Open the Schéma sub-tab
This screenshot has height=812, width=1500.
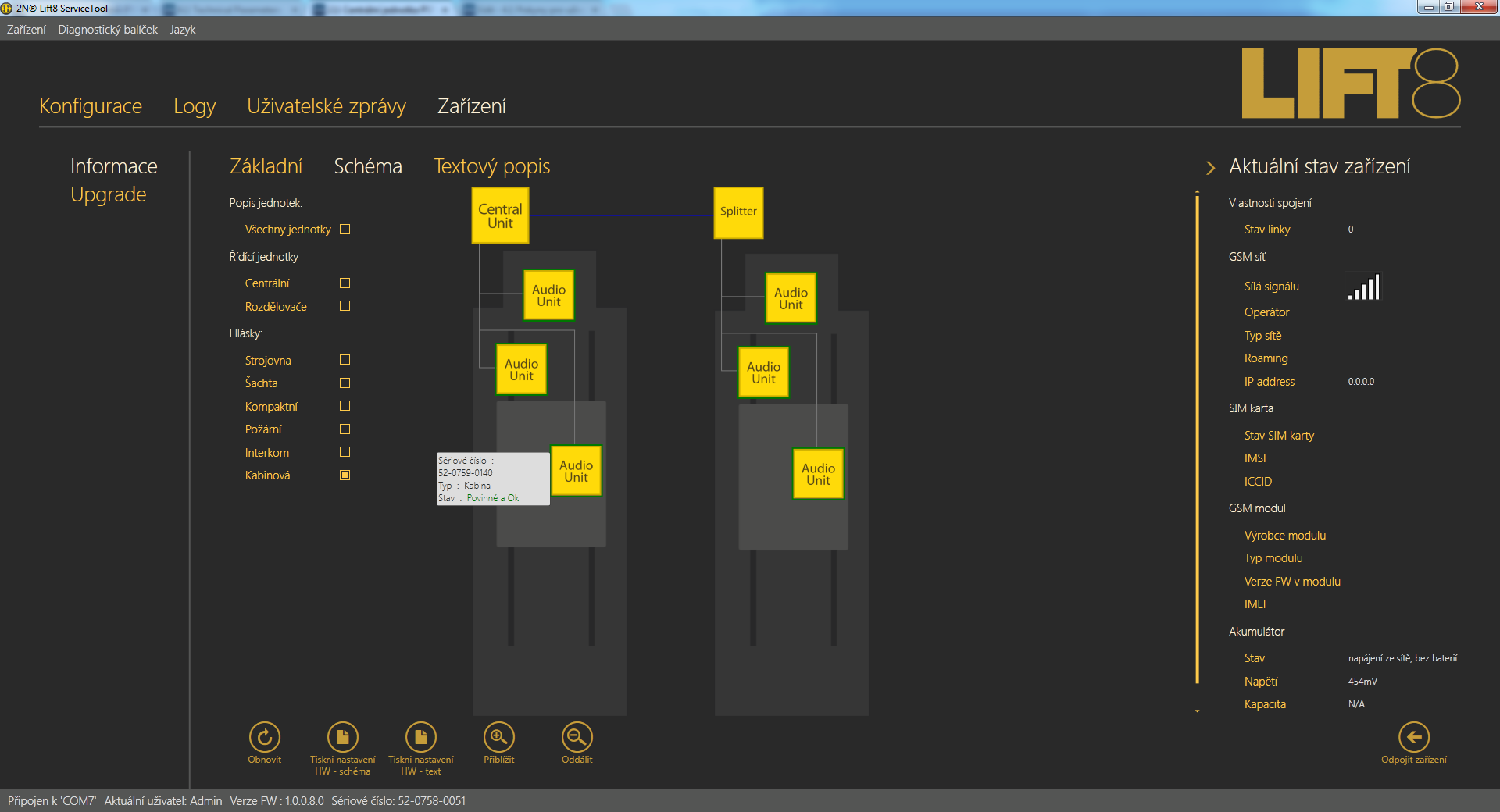pos(368,166)
